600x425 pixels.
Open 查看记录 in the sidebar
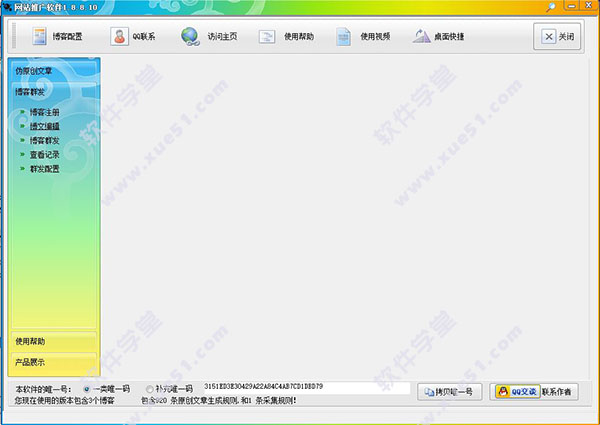[45, 155]
